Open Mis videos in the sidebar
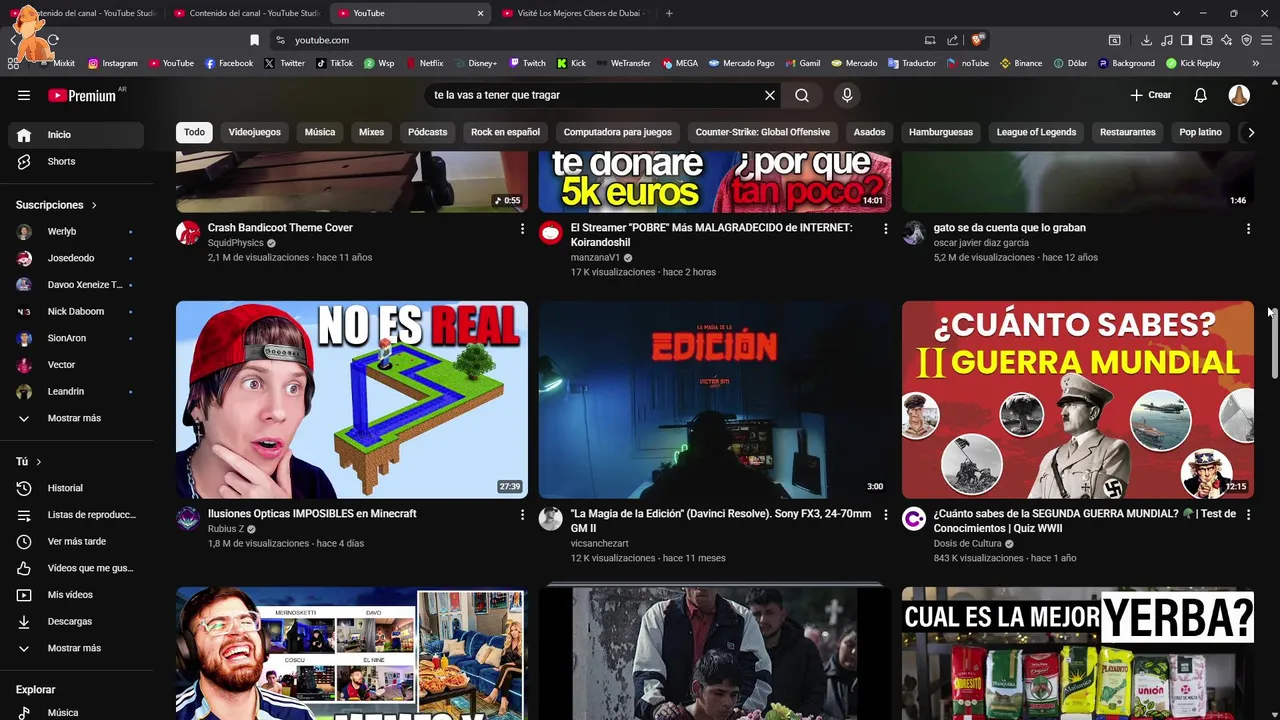Screen dimensions: 1280x720 coord(76,595)
